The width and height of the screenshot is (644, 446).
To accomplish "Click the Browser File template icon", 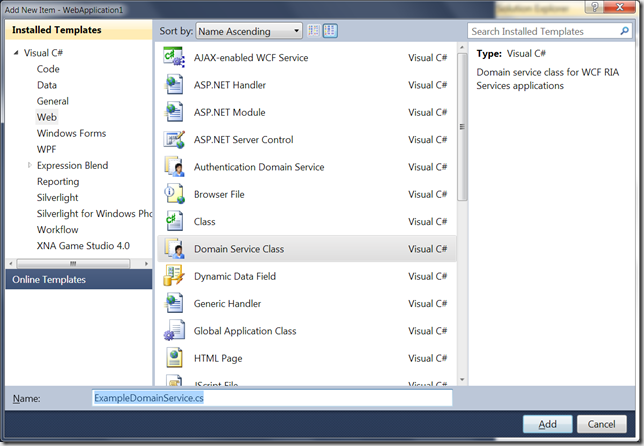I will click(x=174, y=194).
